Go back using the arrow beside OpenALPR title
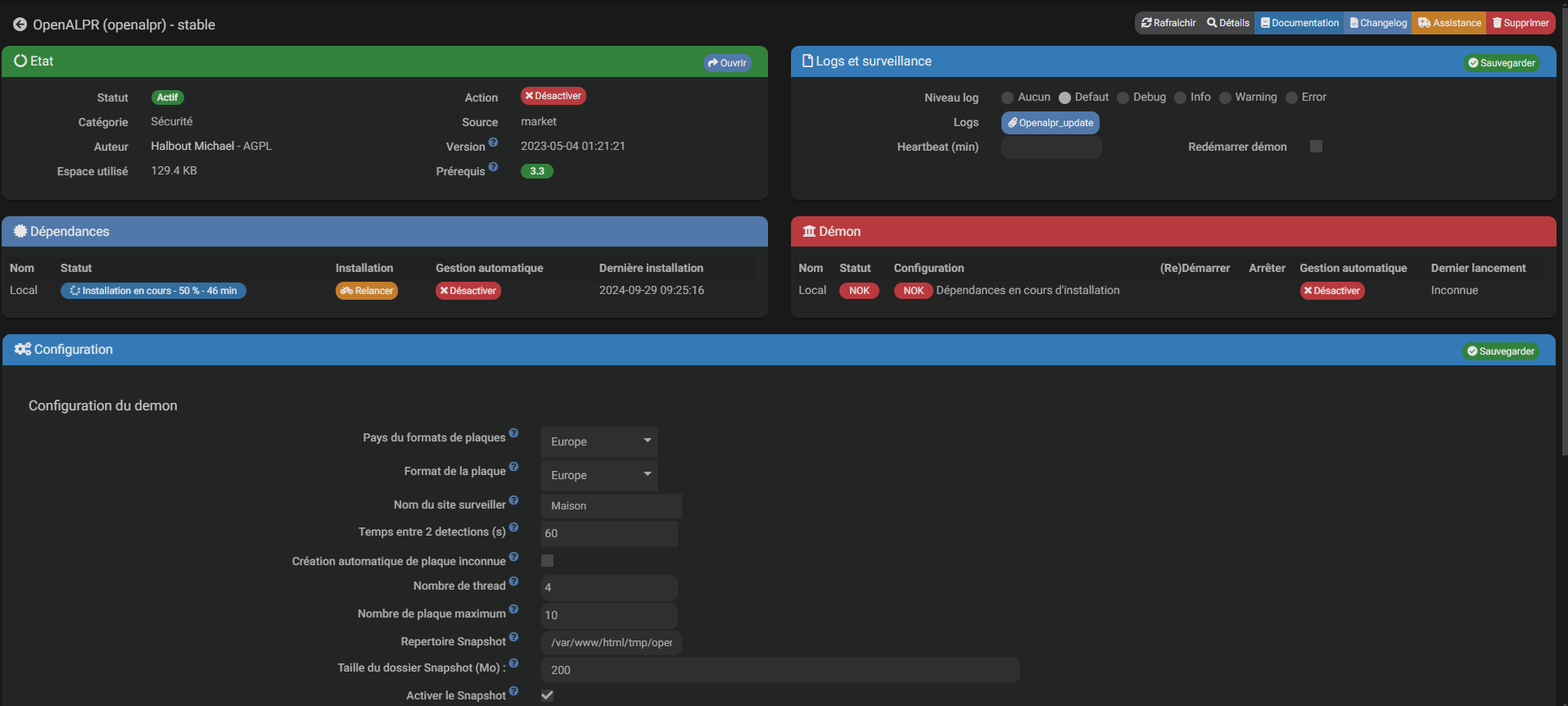 (20, 25)
